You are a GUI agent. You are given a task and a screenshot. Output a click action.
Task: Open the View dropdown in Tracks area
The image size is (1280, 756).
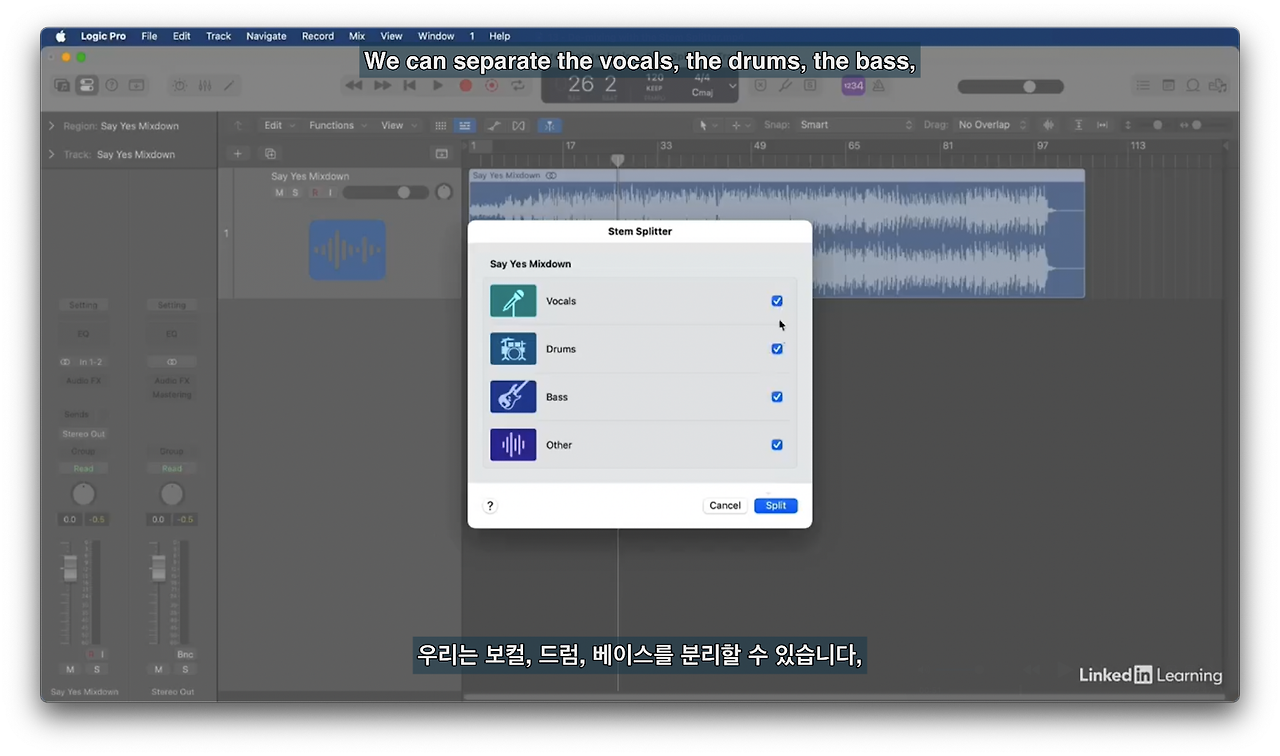point(398,125)
